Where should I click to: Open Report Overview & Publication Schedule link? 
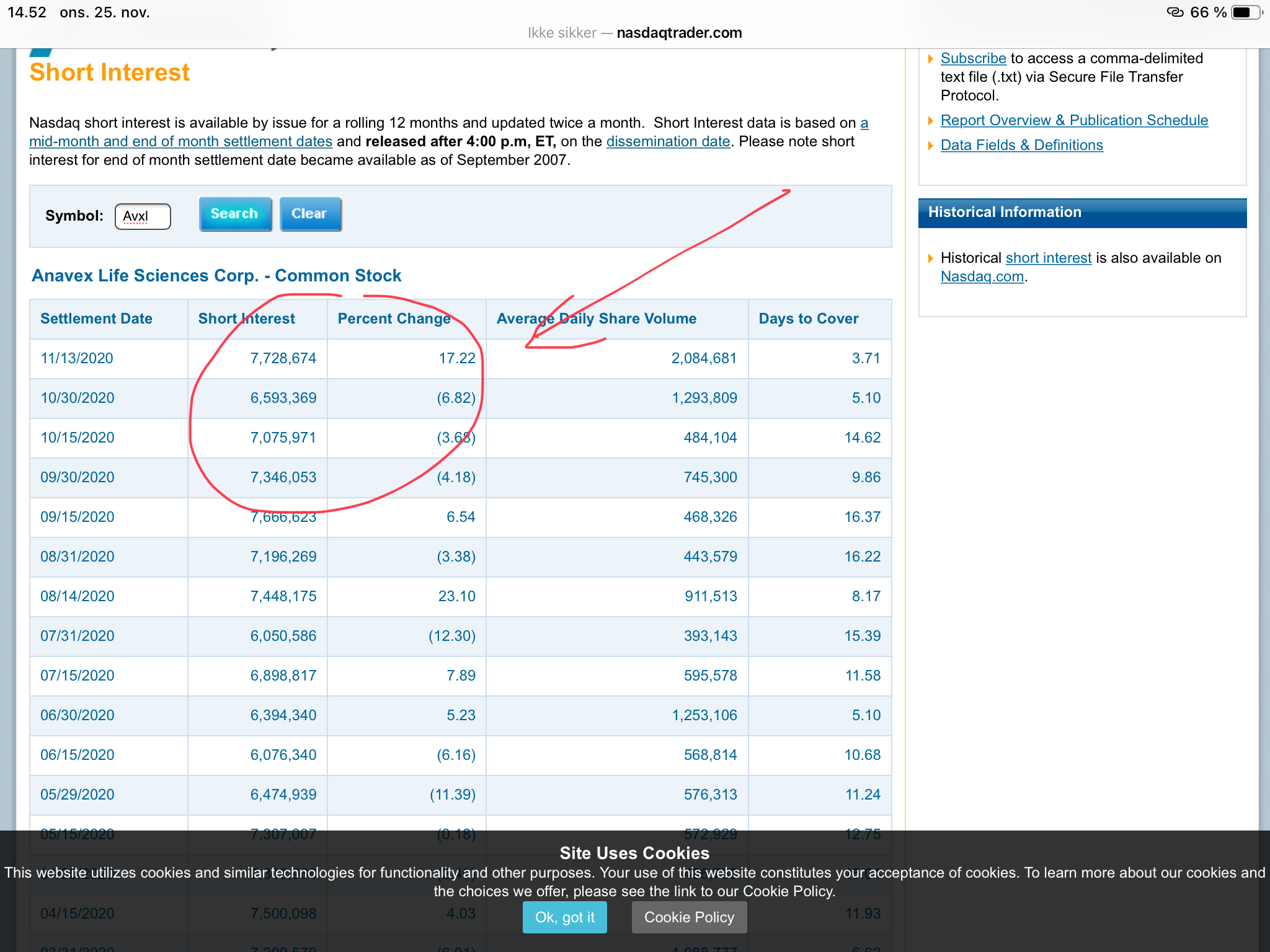point(1074,120)
